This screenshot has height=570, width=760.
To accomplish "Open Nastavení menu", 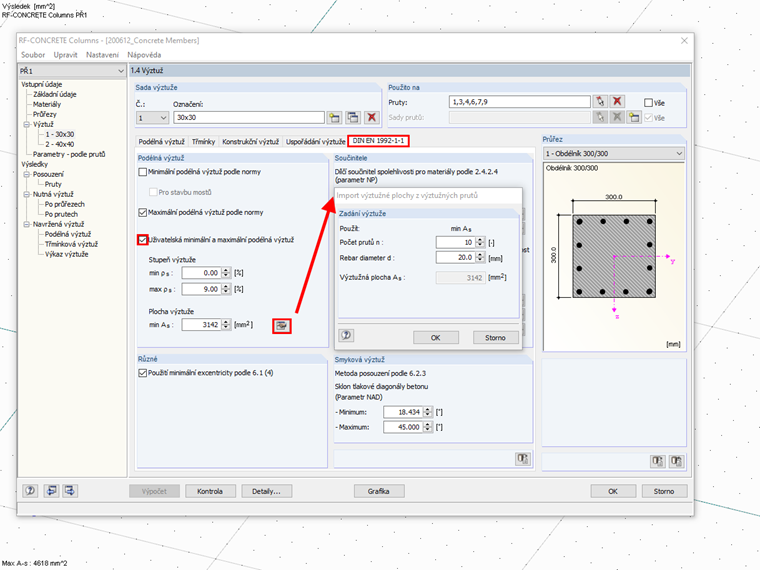I will (x=102, y=55).
